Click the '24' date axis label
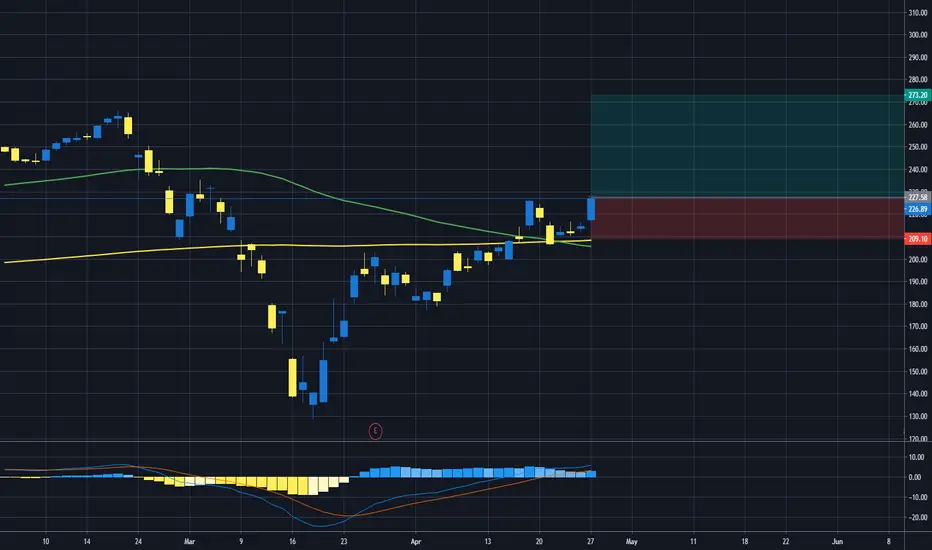This screenshot has width=932, height=550. (138, 542)
